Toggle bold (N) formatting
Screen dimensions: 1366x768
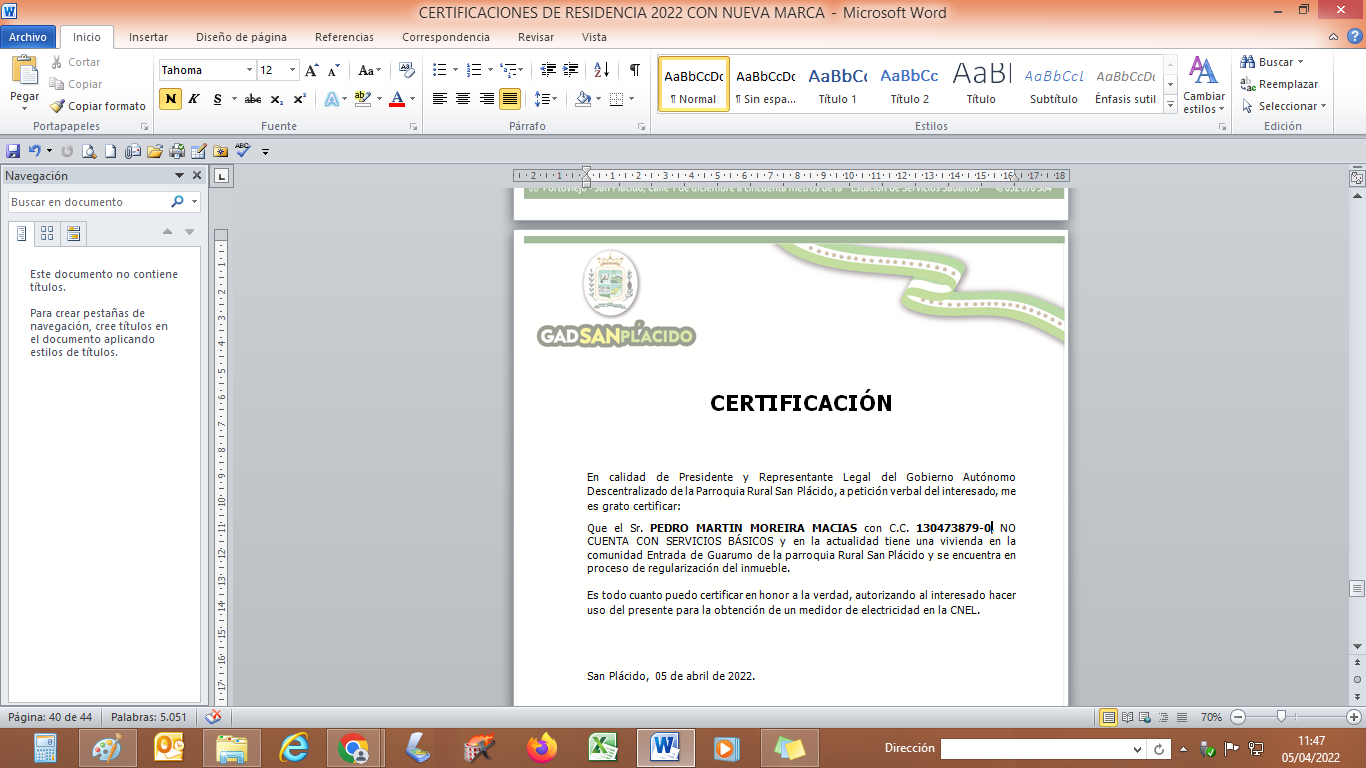pos(170,99)
